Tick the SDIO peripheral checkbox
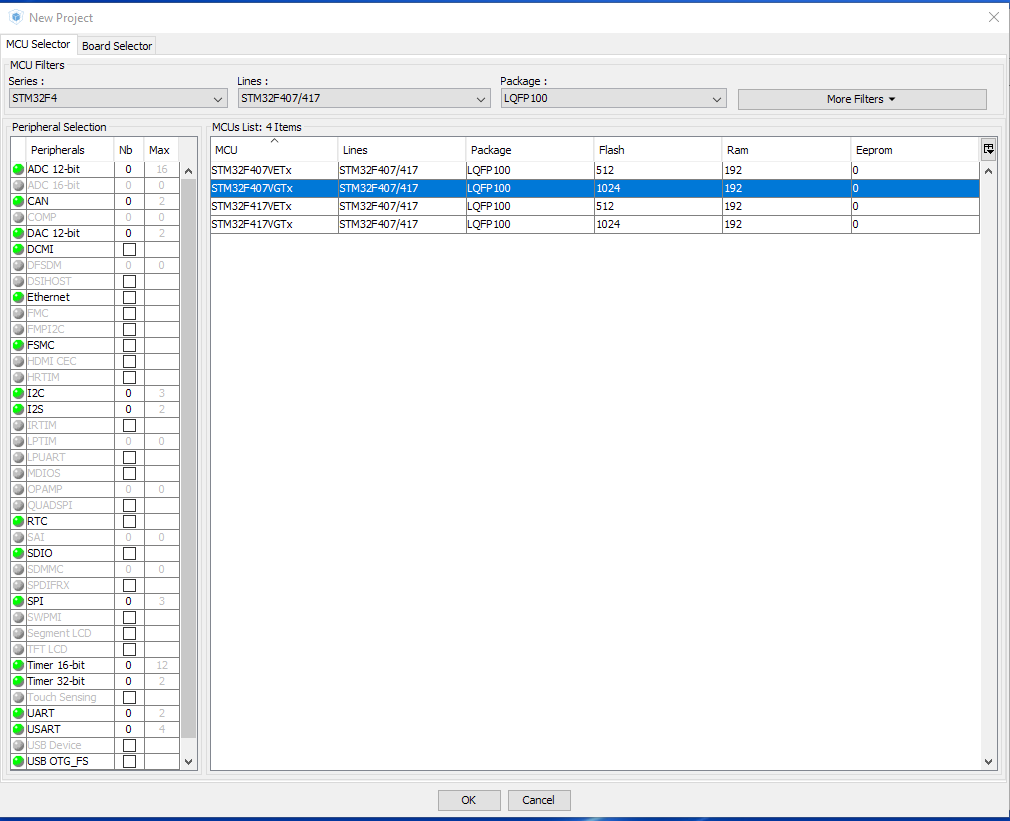This screenshot has height=821, width=1010. pos(129,553)
